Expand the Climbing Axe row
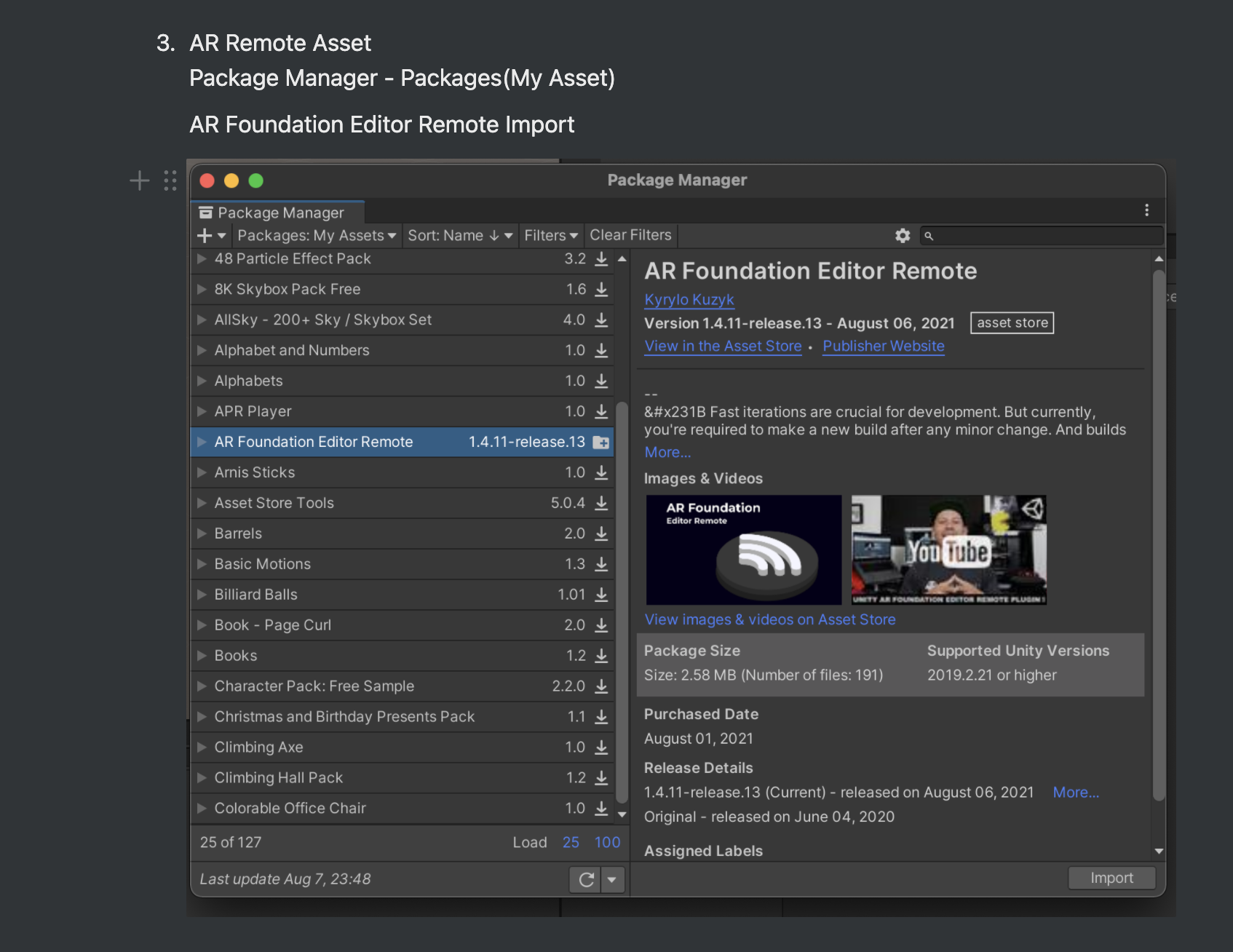The image size is (1233, 952). click(x=202, y=748)
